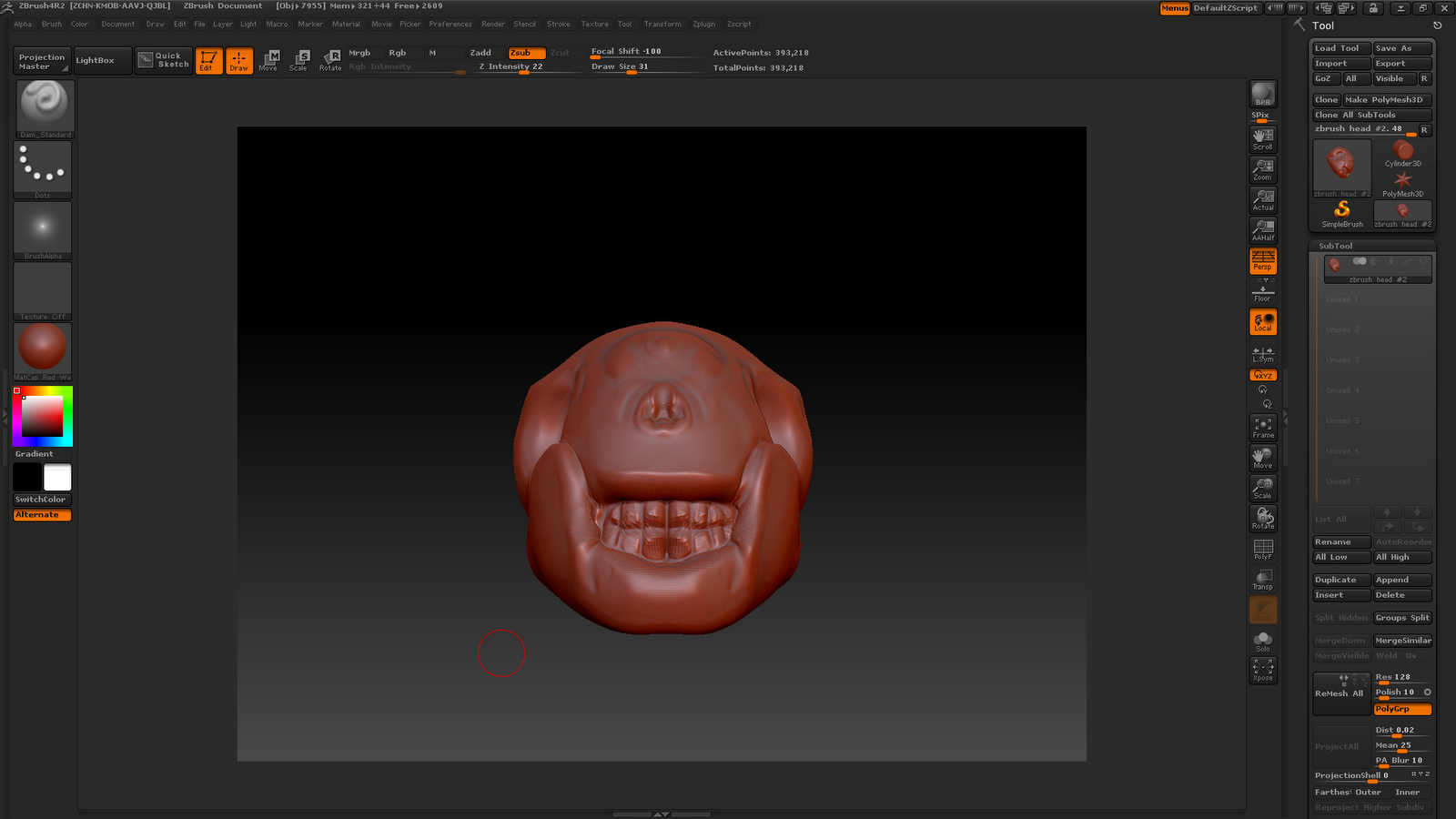
Task: Toggle Persp perspective view
Action: click(x=1262, y=260)
